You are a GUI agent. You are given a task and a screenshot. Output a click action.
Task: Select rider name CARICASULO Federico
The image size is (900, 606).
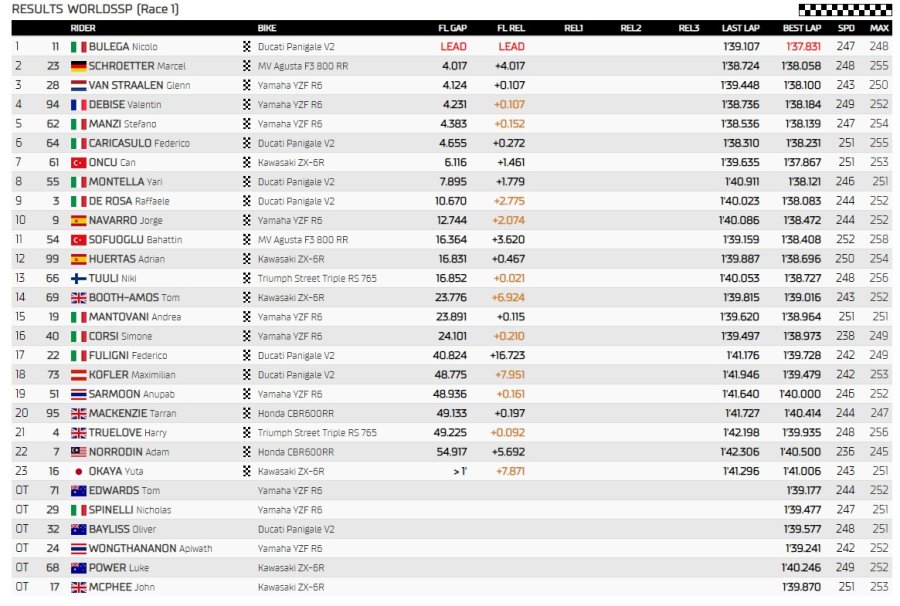point(139,143)
